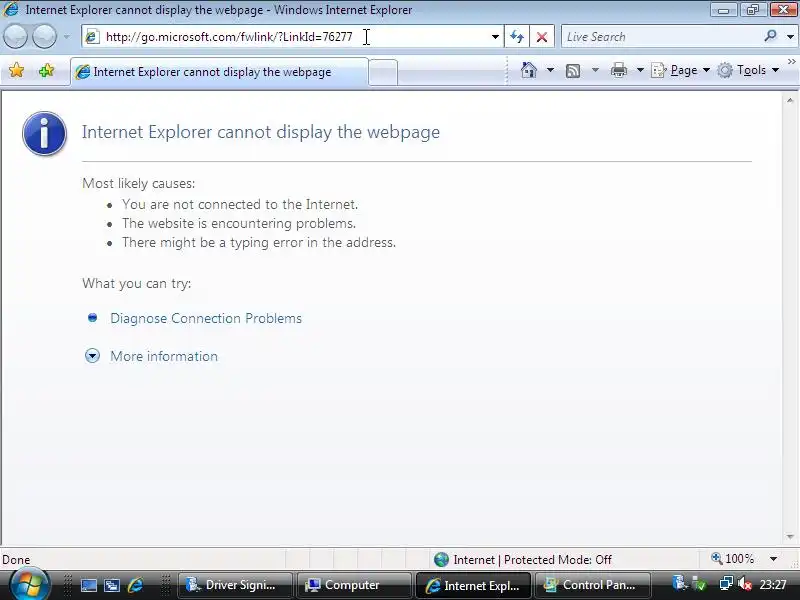Click the scrollbar up arrow
This screenshot has width=800, height=600.
click(790, 101)
